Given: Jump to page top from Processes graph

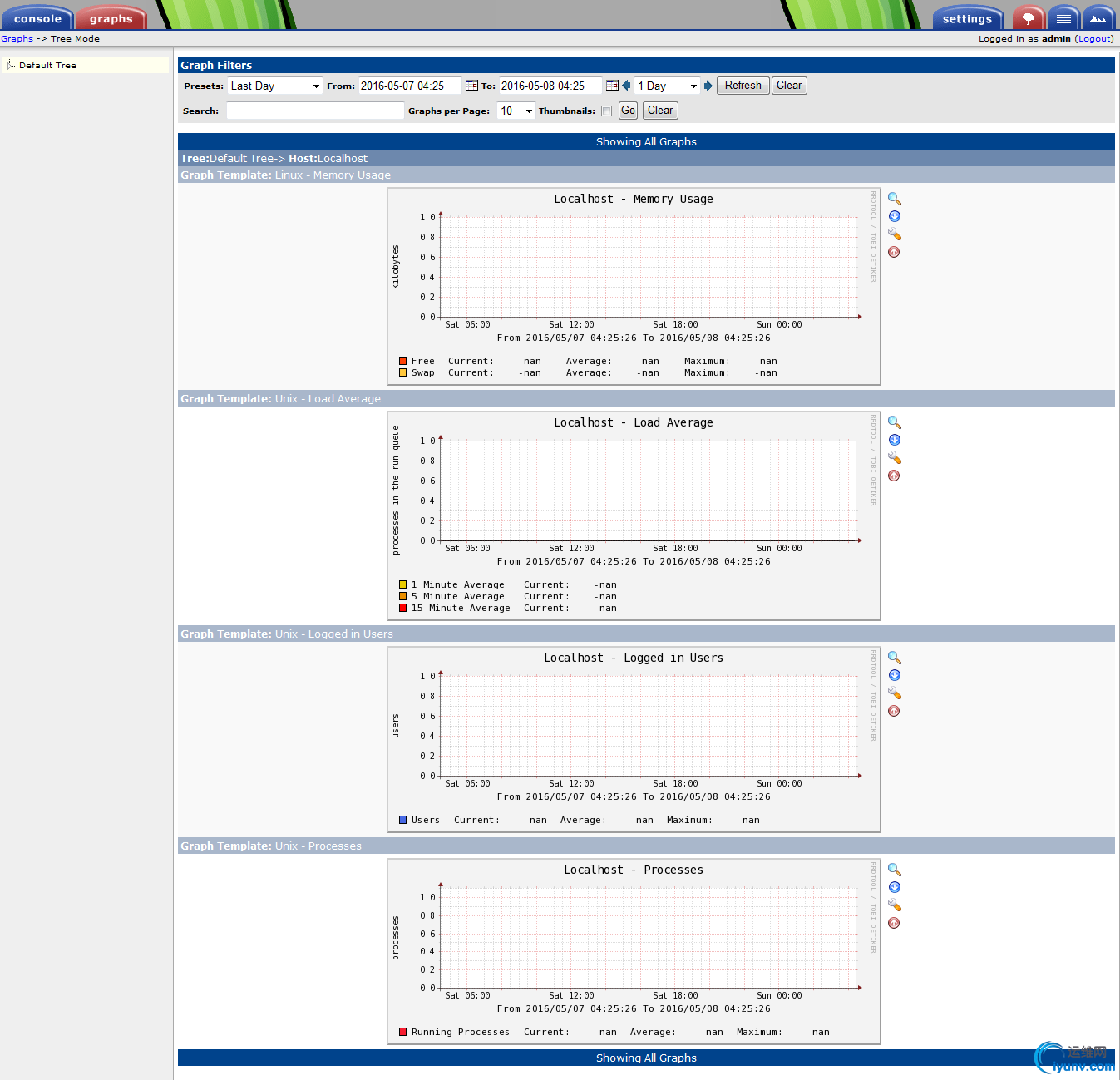Looking at the screenshot, I should tap(894, 923).
